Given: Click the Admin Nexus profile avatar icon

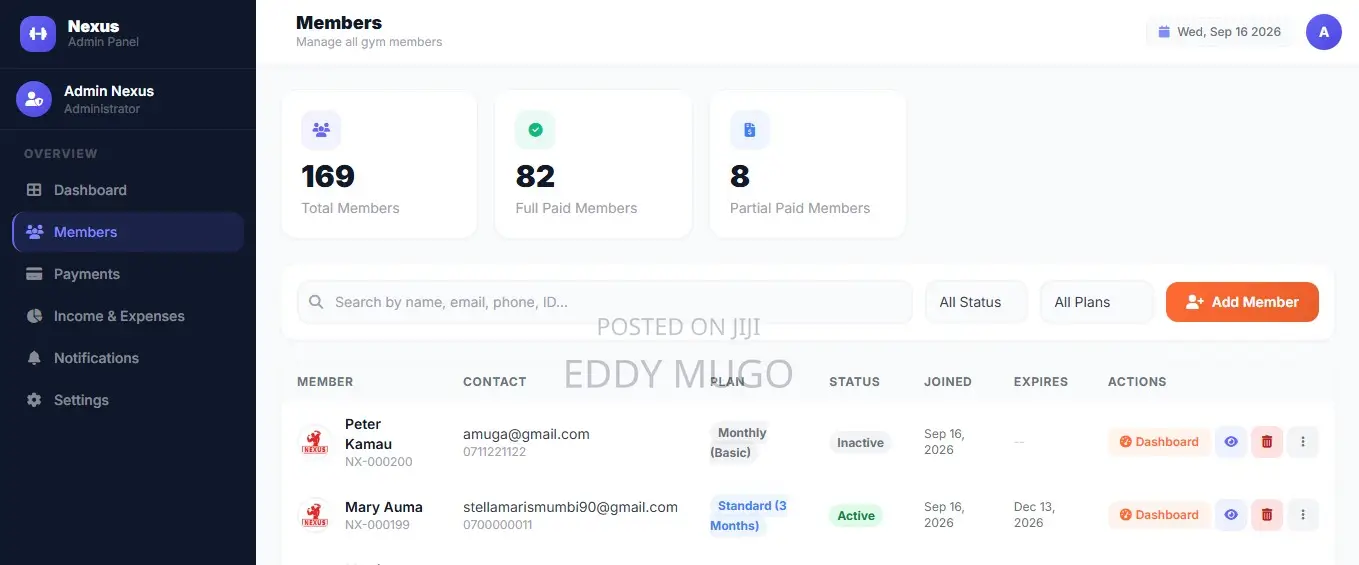Looking at the screenshot, I should click(x=34, y=99).
